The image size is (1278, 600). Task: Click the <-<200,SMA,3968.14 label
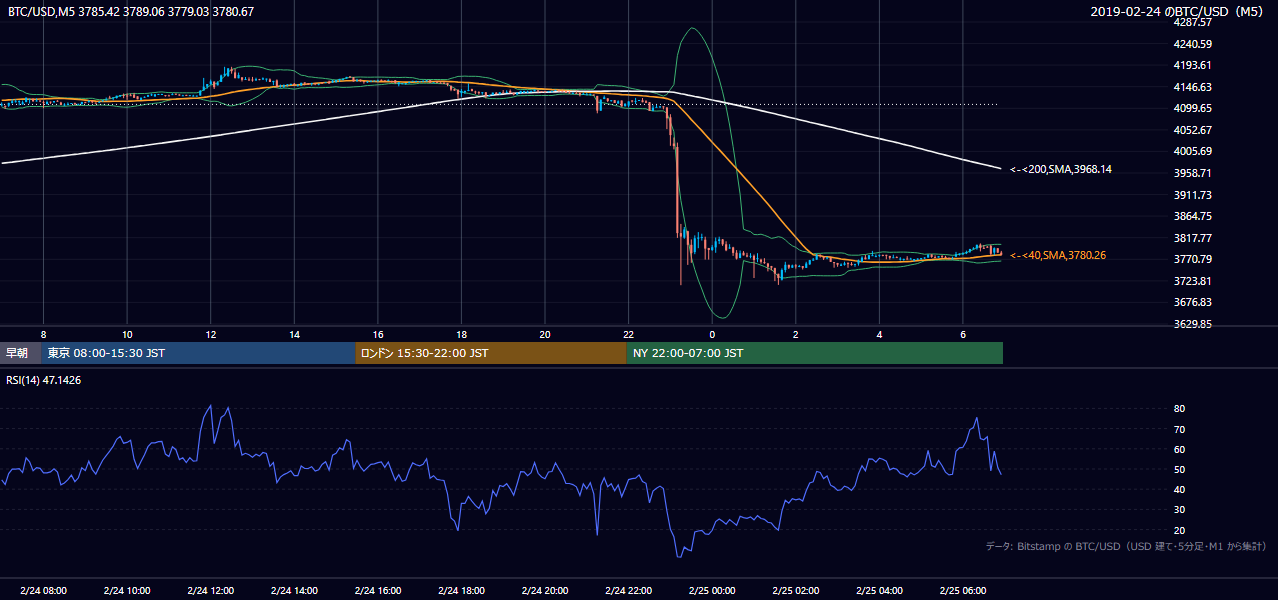[1061, 170]
